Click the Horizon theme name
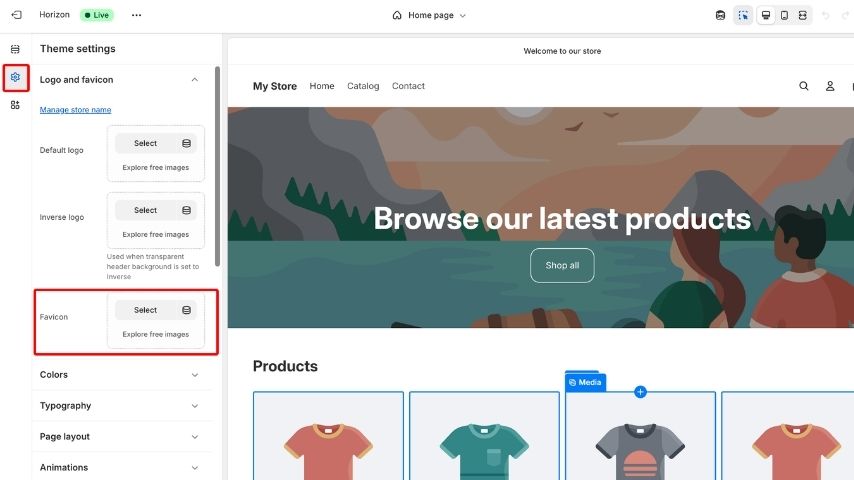854x480 pixels. [54, 15]
